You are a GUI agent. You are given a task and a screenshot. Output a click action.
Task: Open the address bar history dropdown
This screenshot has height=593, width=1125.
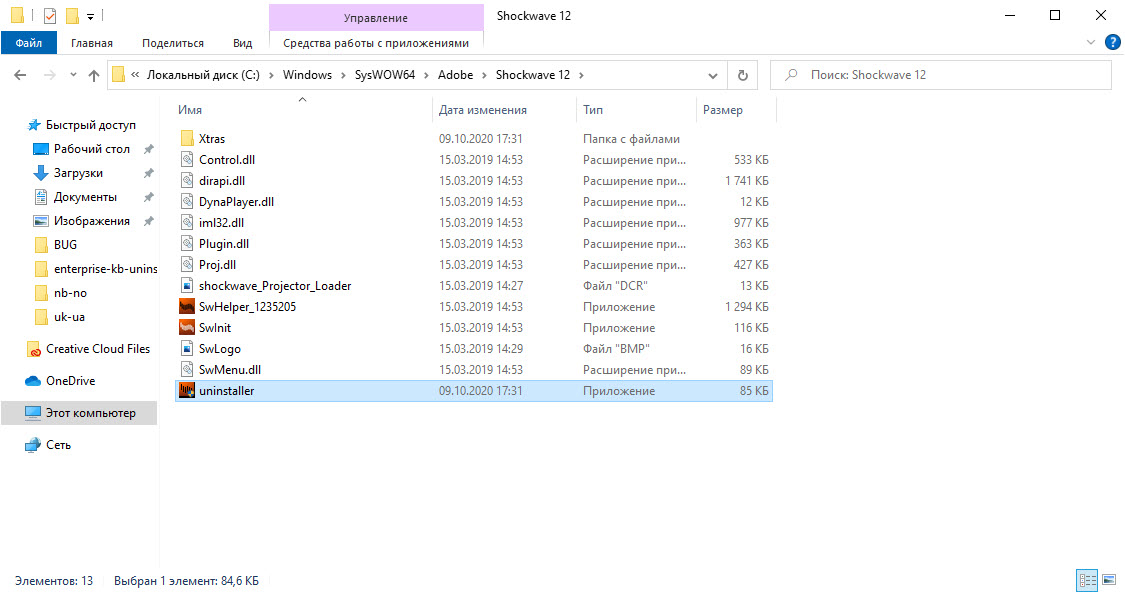712,75
